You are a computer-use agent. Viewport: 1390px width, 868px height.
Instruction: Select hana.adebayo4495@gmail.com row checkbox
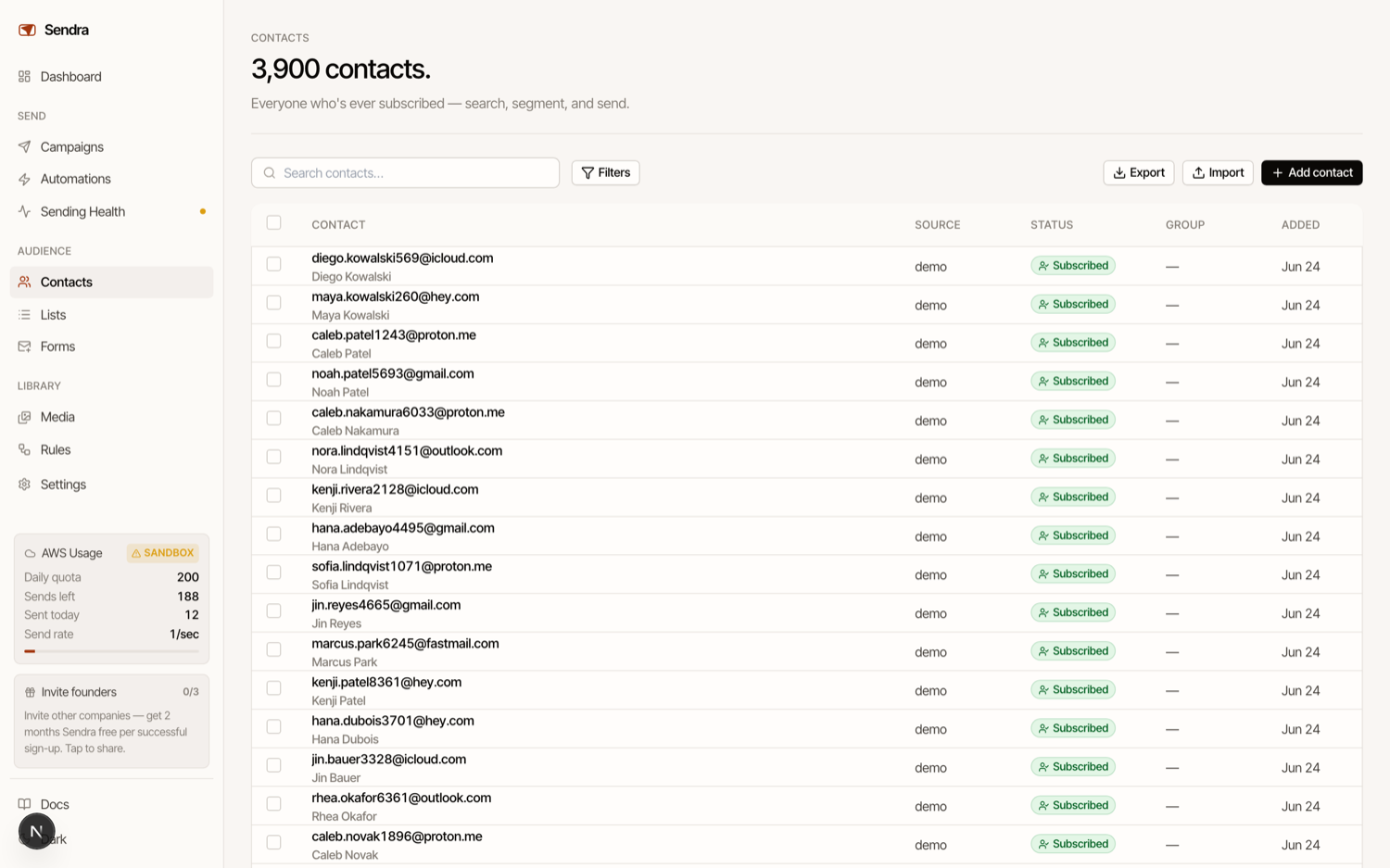(273, 535)
